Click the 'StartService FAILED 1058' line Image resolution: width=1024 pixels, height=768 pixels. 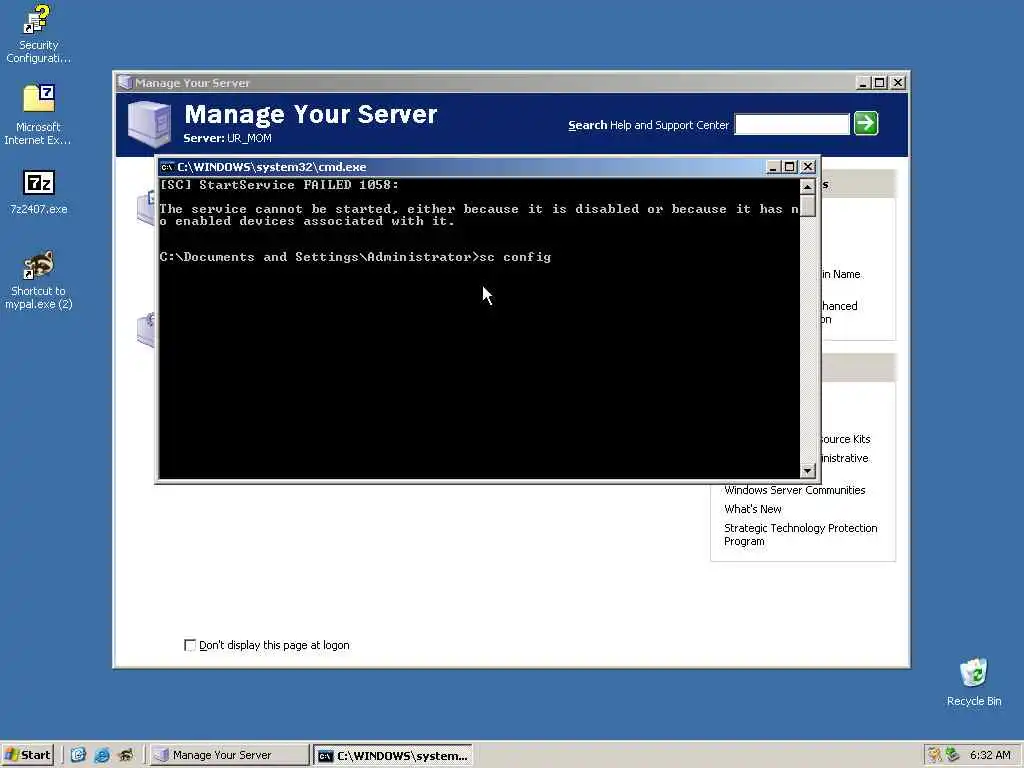coord(280,185)
